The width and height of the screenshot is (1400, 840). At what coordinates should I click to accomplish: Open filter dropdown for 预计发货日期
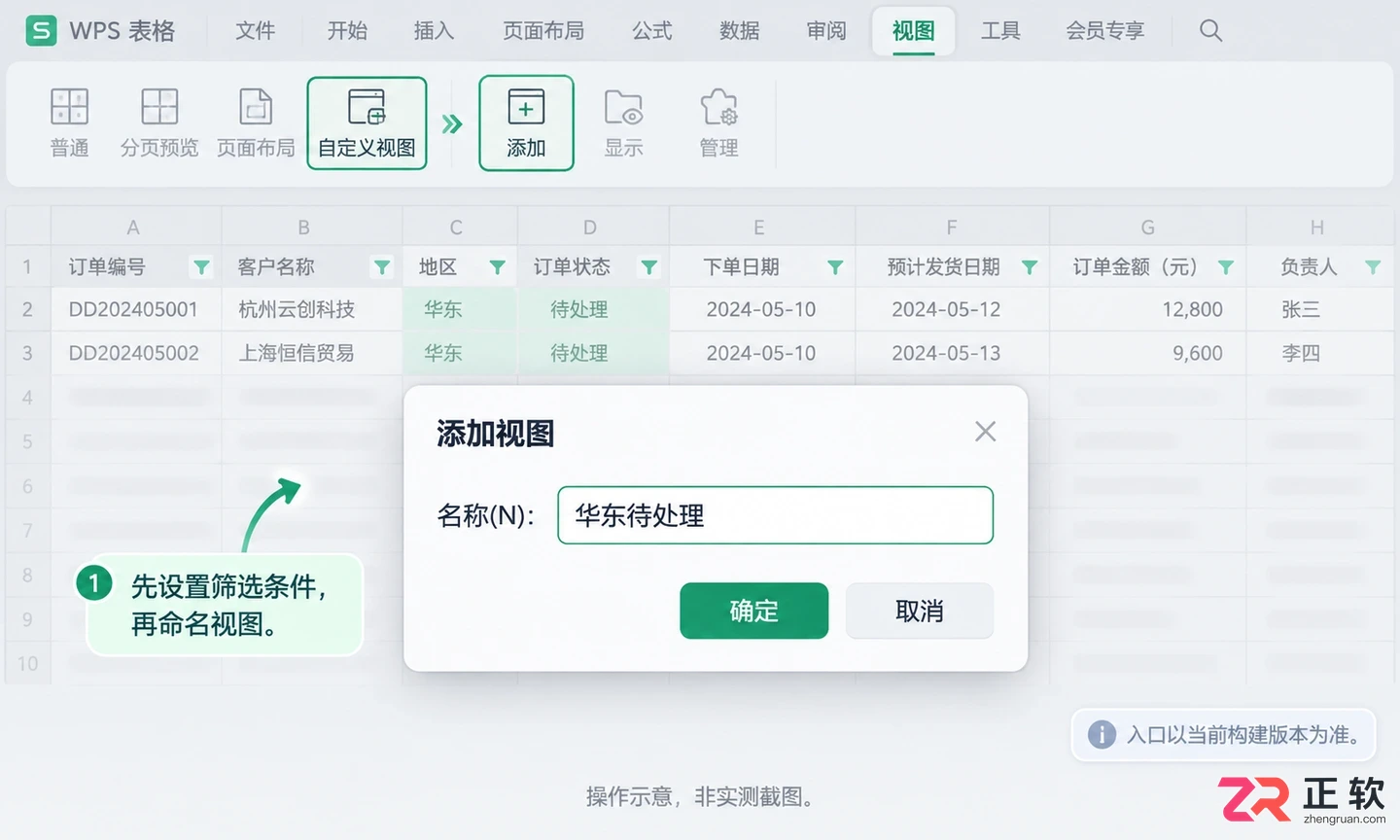[x=1030, y=266]
